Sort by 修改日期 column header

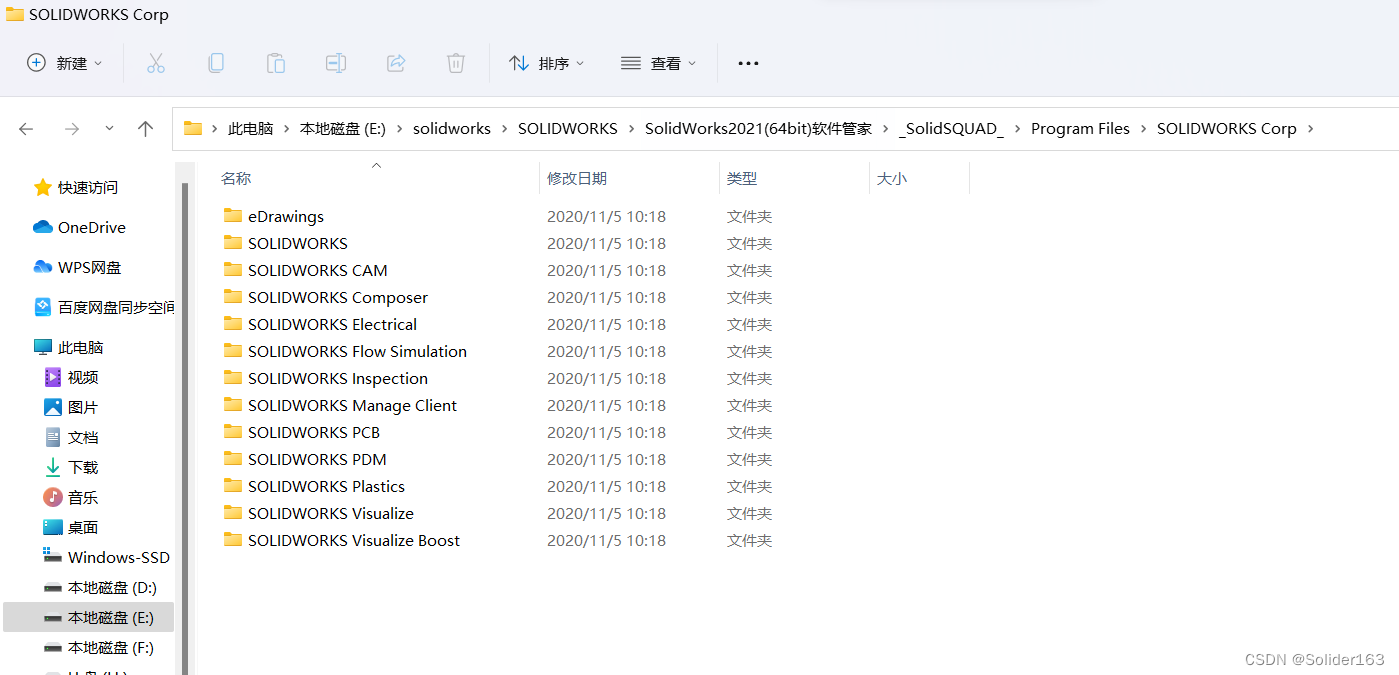577,178
